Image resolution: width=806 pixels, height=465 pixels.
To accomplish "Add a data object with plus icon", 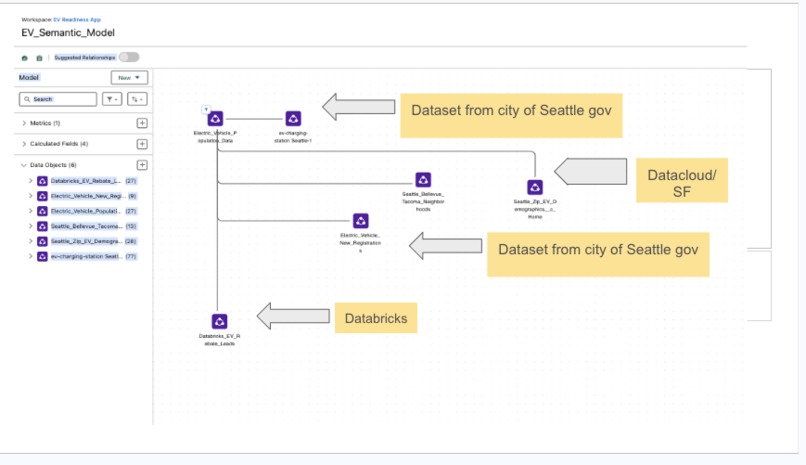I will (142, 165).
